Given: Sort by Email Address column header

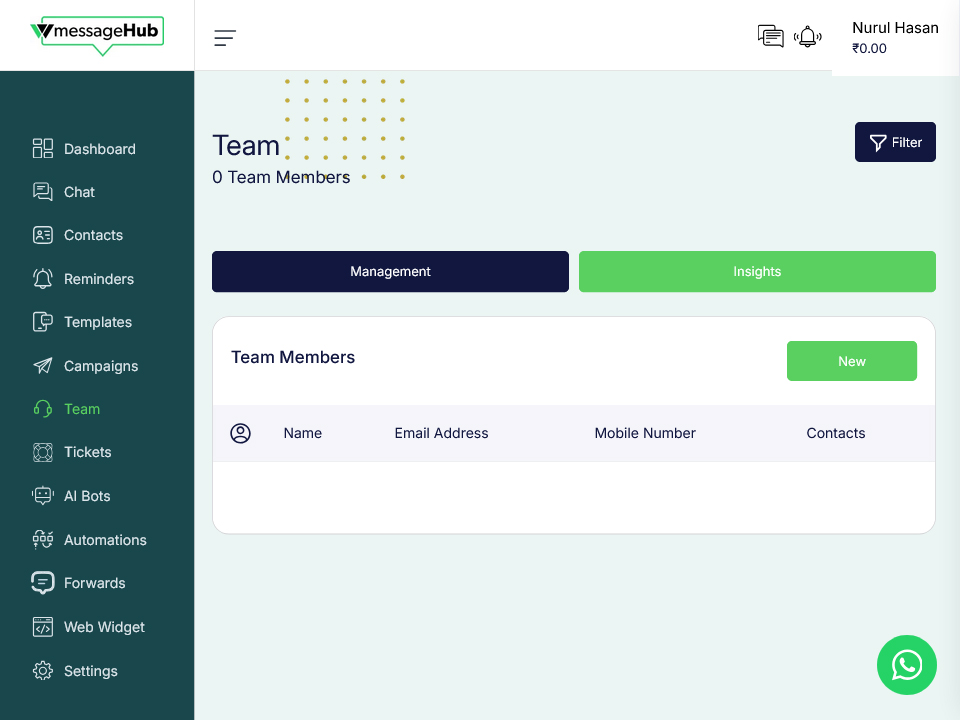Looking at the screenshot, I should tap(441, 433).
